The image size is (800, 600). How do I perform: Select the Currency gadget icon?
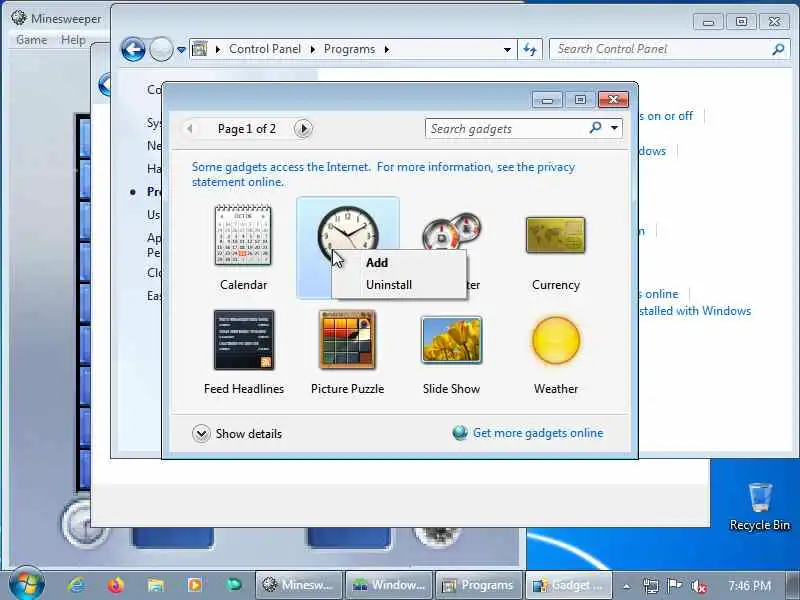pos(556,235)
